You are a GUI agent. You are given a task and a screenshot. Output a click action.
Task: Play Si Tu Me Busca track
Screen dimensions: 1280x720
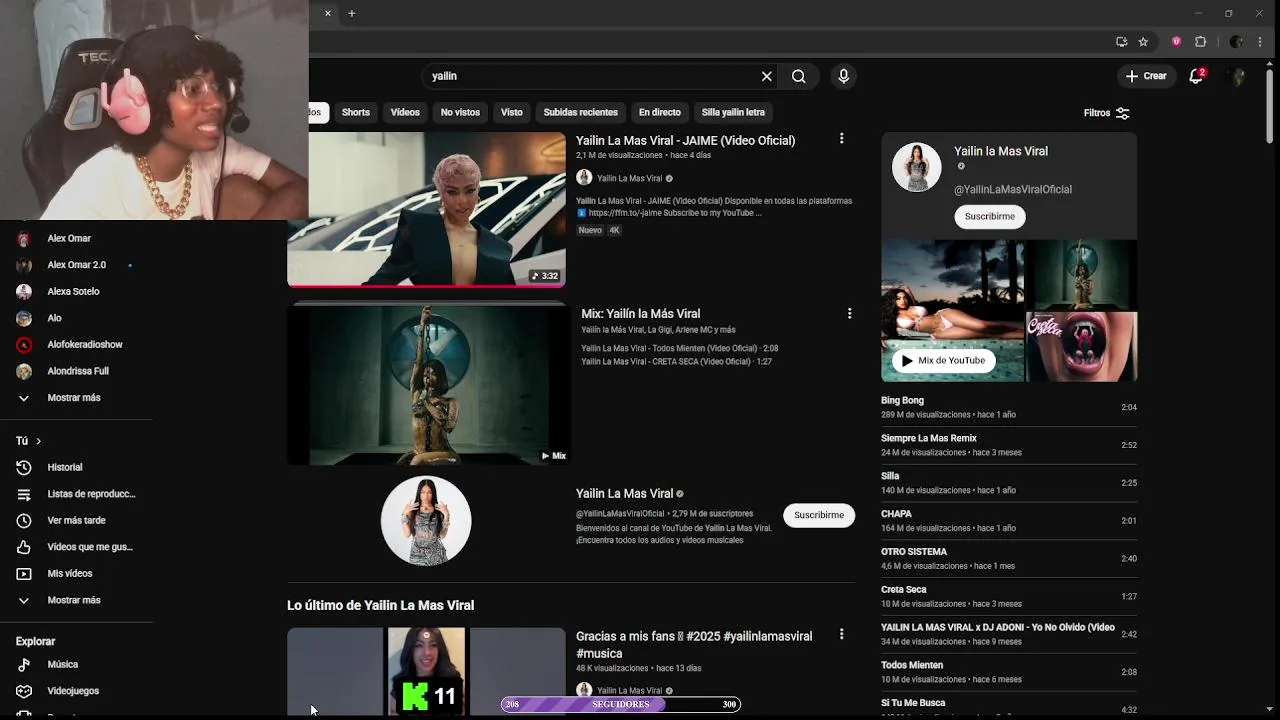tap(1009, 706)
